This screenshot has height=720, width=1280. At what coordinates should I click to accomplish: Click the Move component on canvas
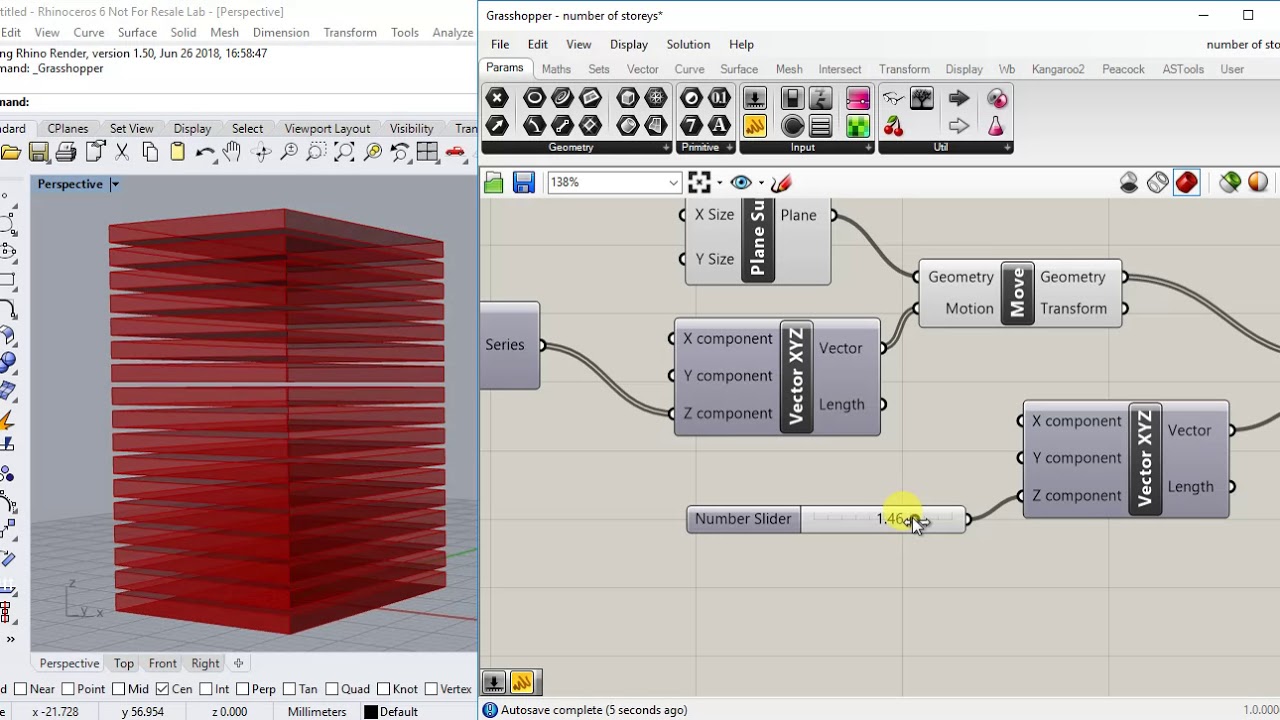point(1018,293)
